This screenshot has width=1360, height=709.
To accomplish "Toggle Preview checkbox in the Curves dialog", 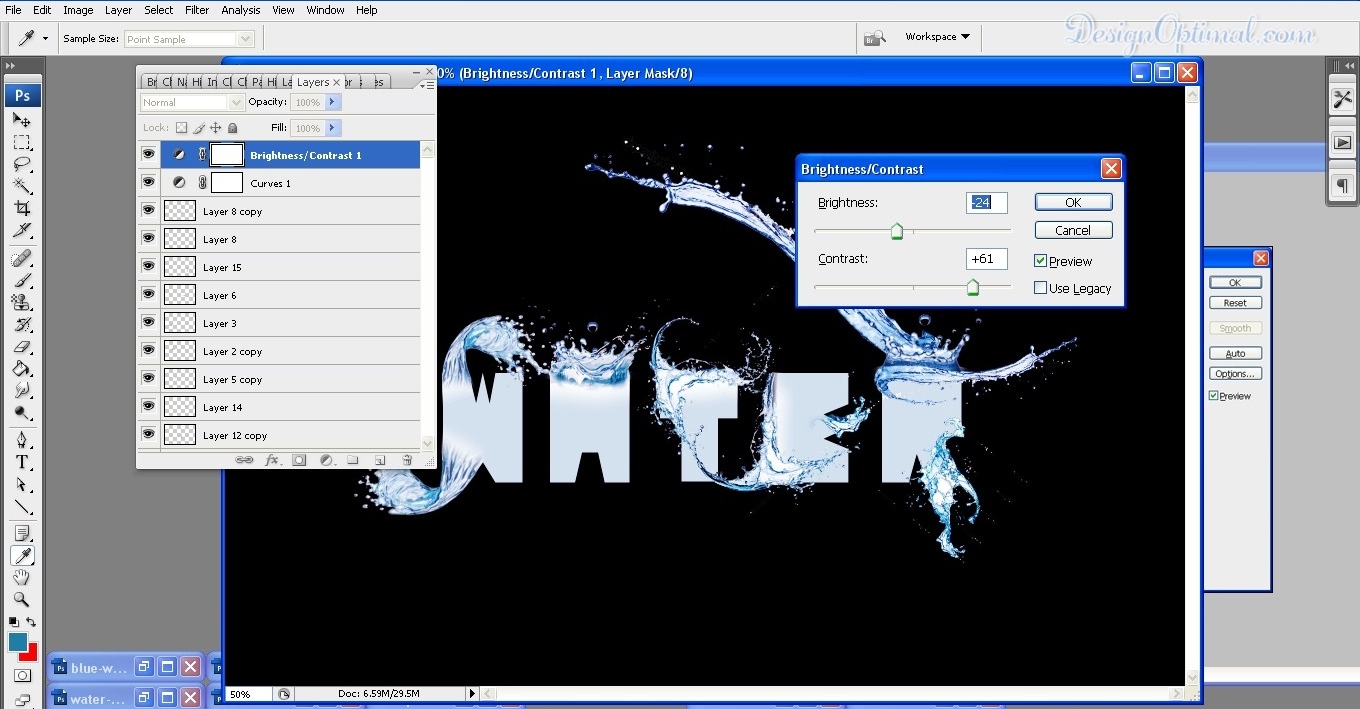I will (1214, 396).
